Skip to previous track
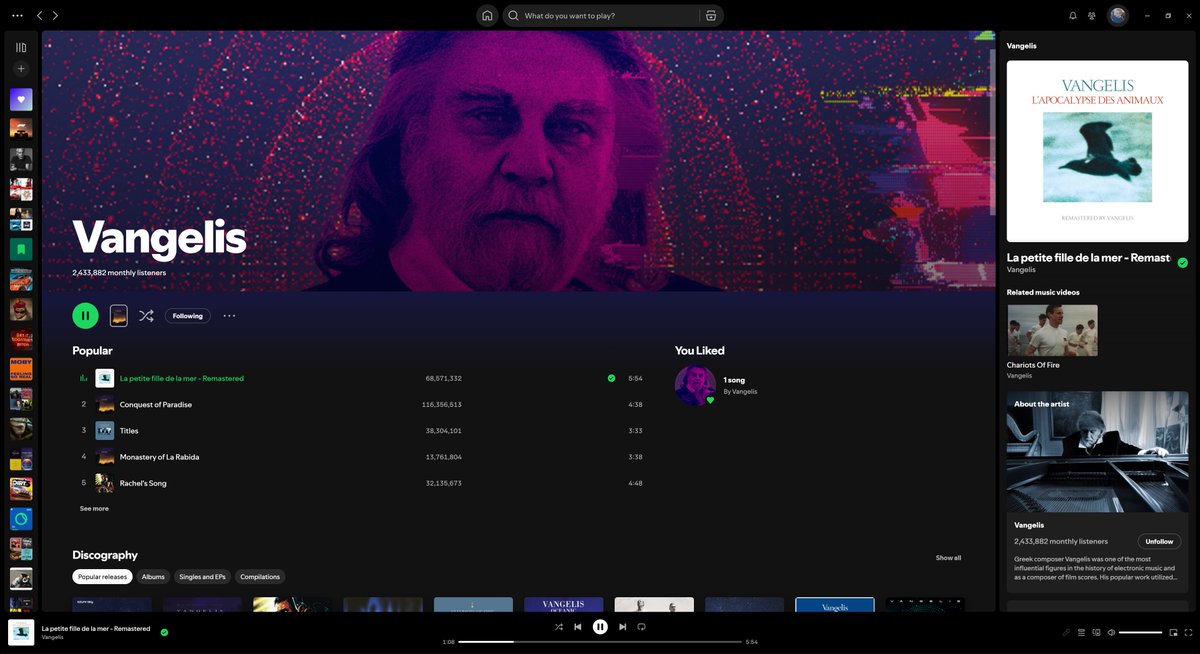 578,627
